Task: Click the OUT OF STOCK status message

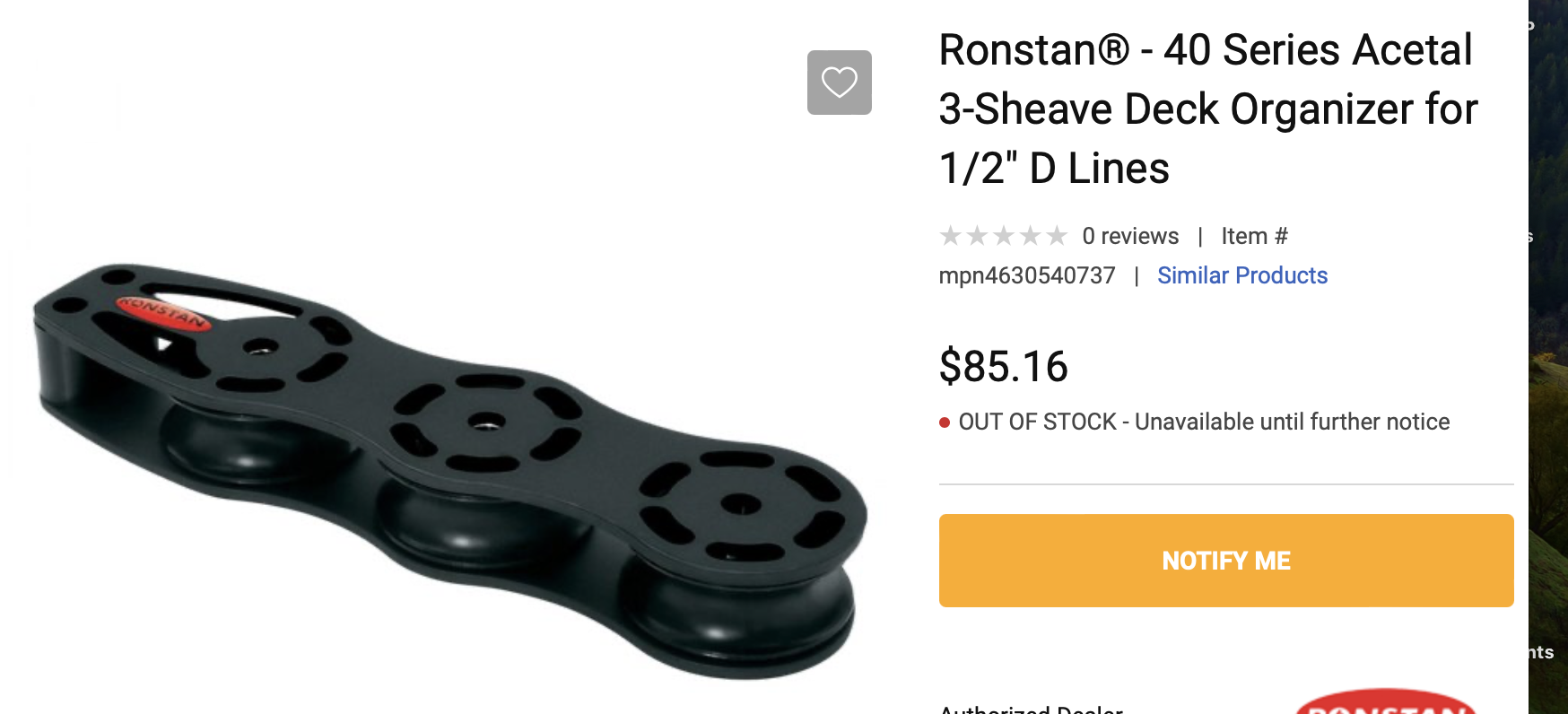Action: click(1204, 422)
